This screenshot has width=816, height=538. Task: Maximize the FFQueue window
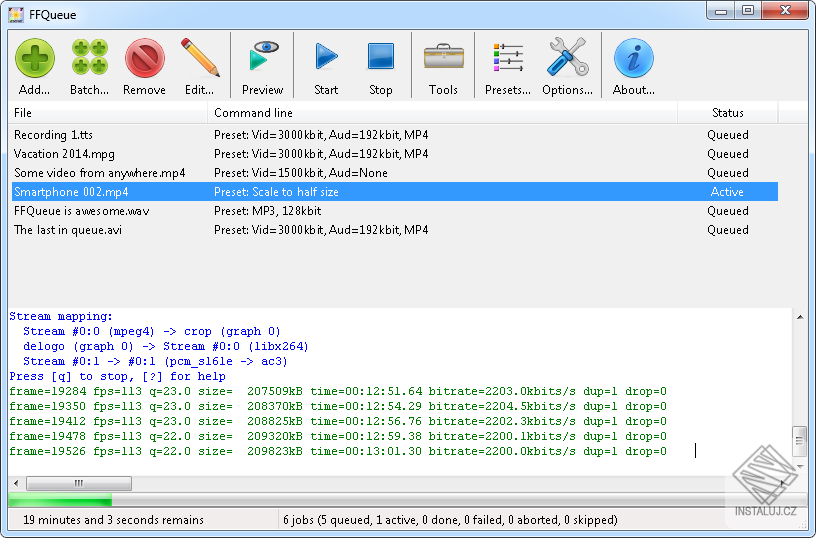[x=748, y=10]
